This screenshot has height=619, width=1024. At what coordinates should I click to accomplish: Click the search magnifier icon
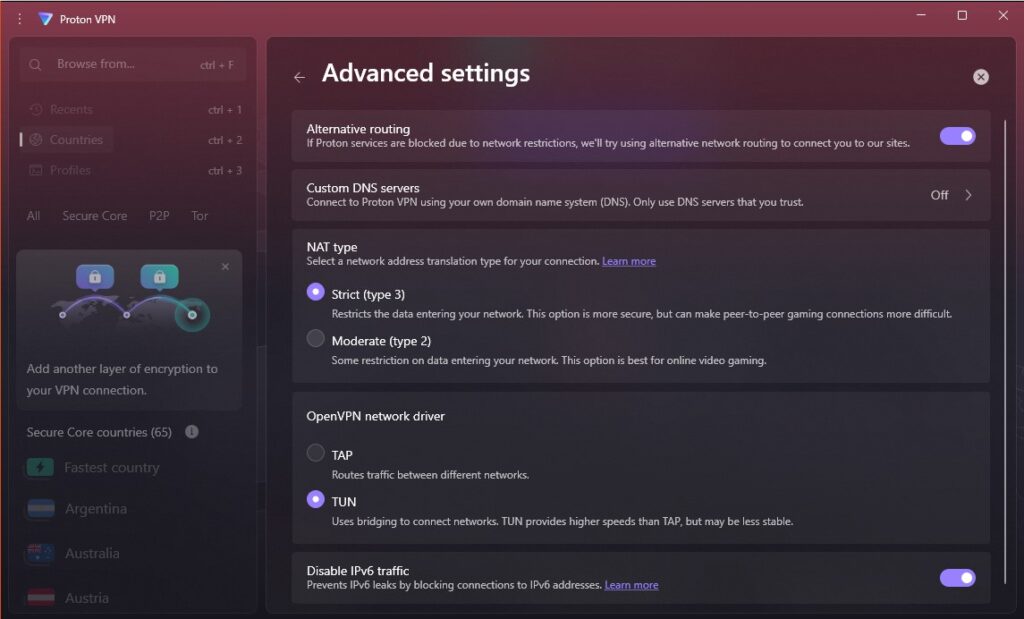[35, 65]
